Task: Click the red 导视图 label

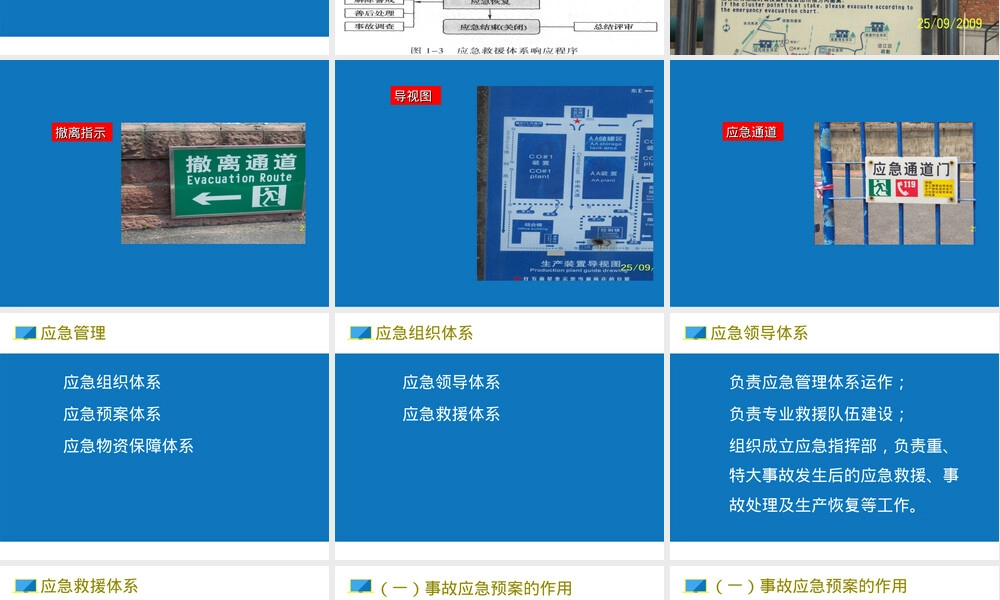Action: pyautogui.click(x=415, y=96)
